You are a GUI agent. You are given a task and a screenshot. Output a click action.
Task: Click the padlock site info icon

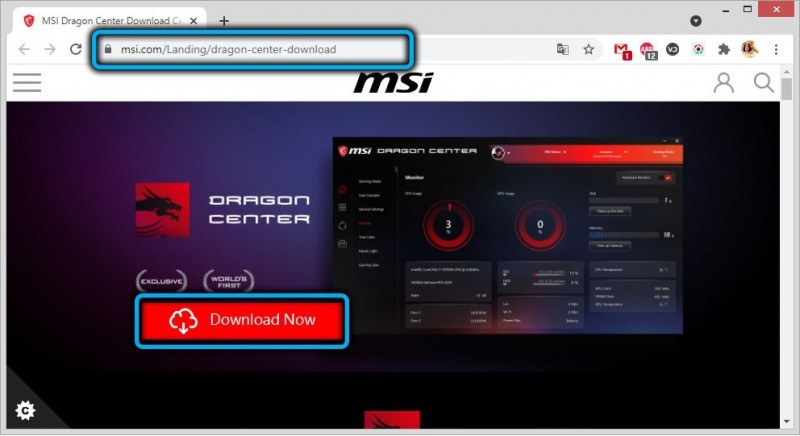108,49
